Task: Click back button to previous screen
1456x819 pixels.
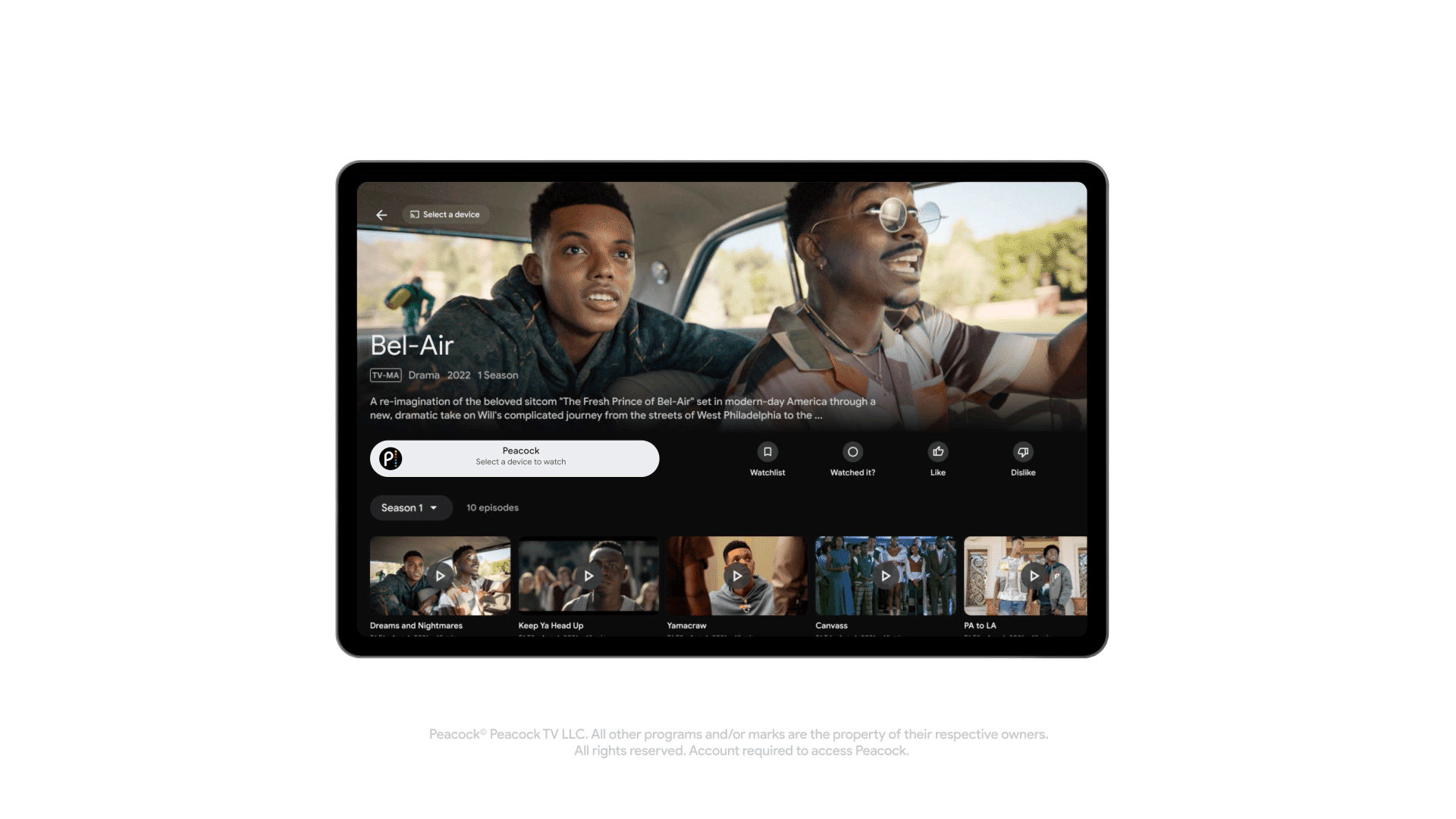Action: click(x=381, y=214)
